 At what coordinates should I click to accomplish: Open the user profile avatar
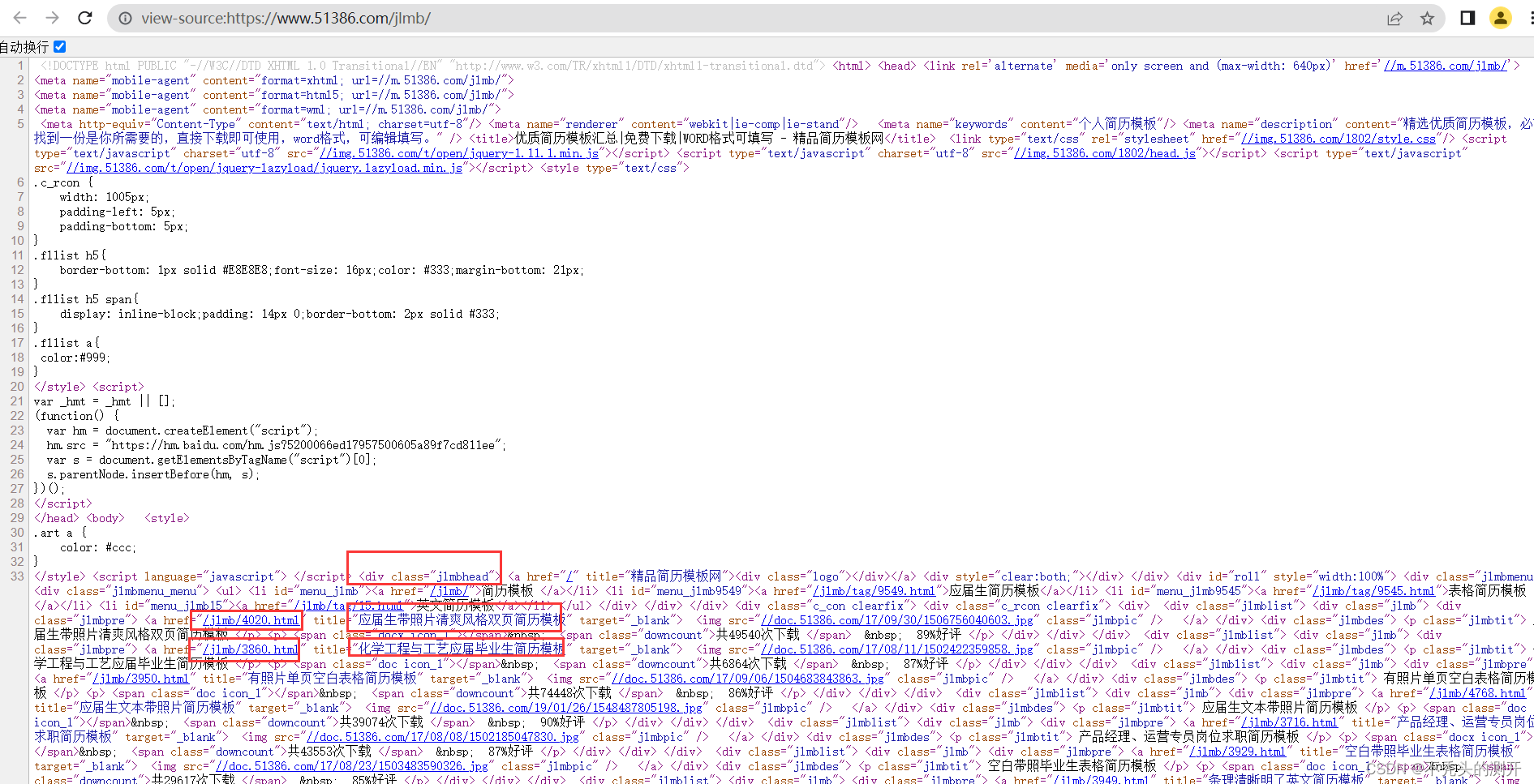(x=1501, y=18)
